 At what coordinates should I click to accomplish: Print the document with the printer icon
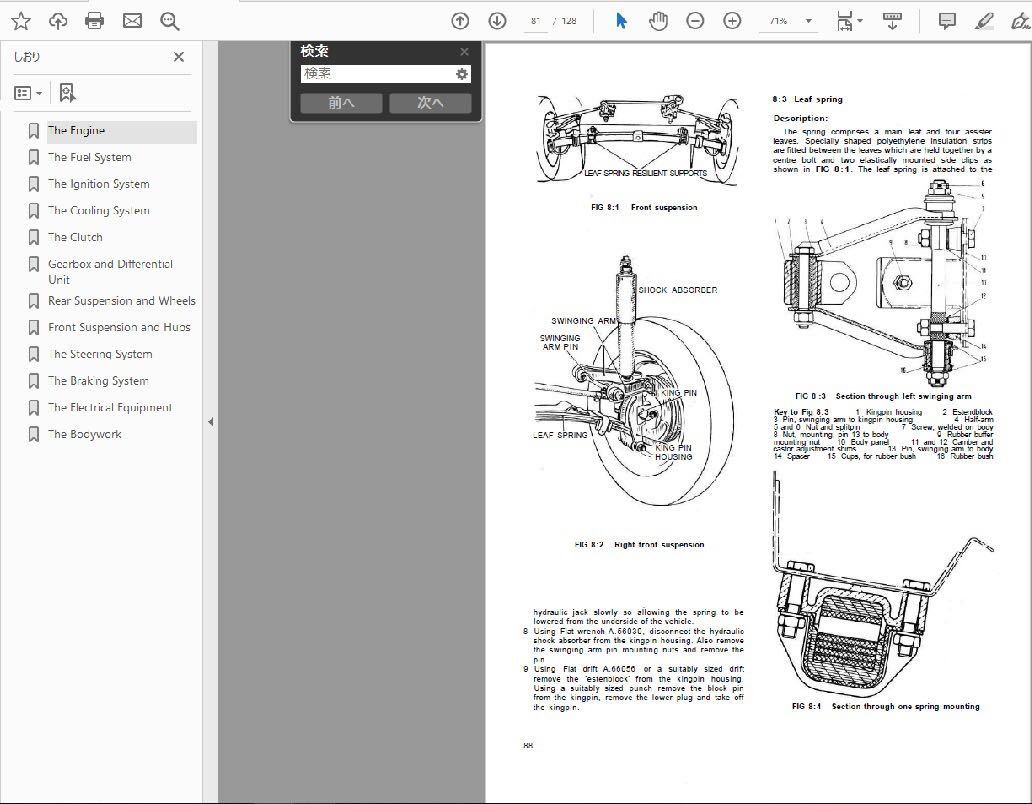(95, 21)
